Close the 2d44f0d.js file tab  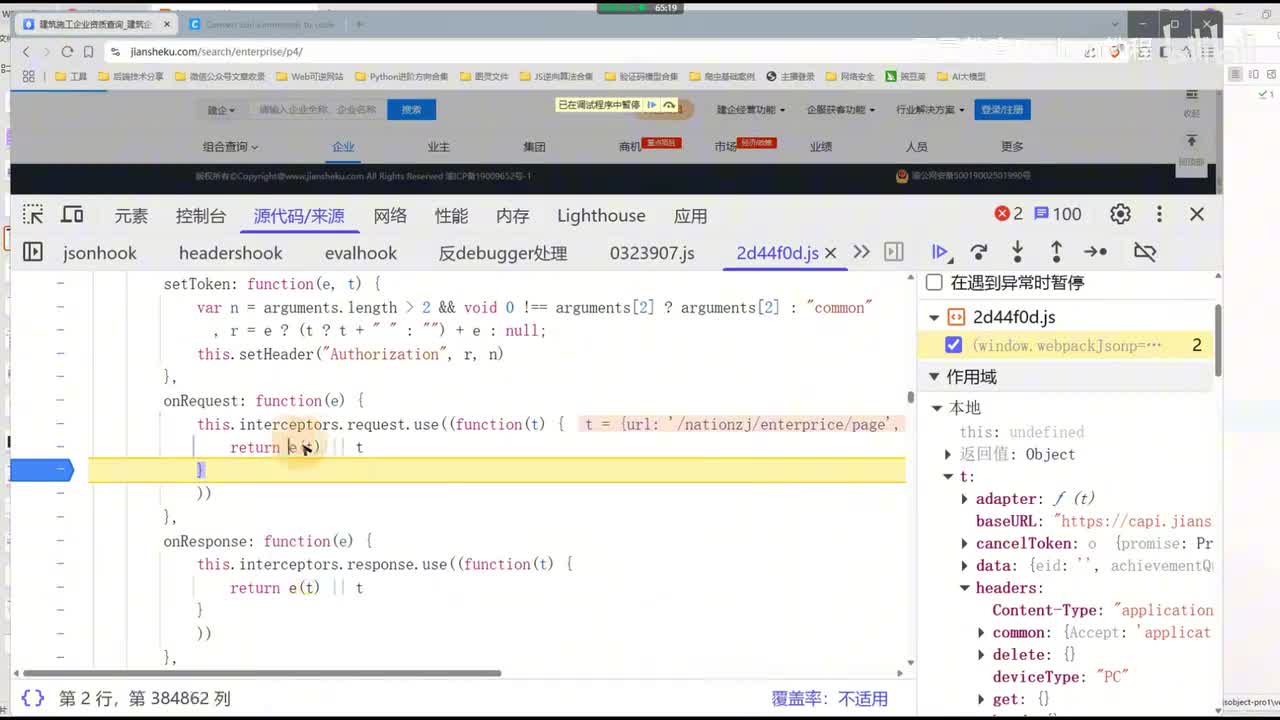click(x=830, y=253)
